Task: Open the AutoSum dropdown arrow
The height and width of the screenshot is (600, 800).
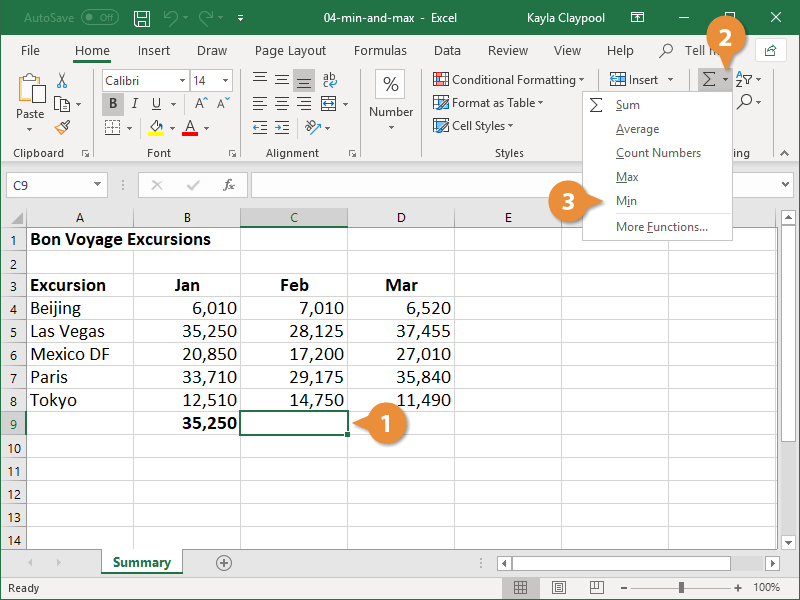Action: [726, 79]
